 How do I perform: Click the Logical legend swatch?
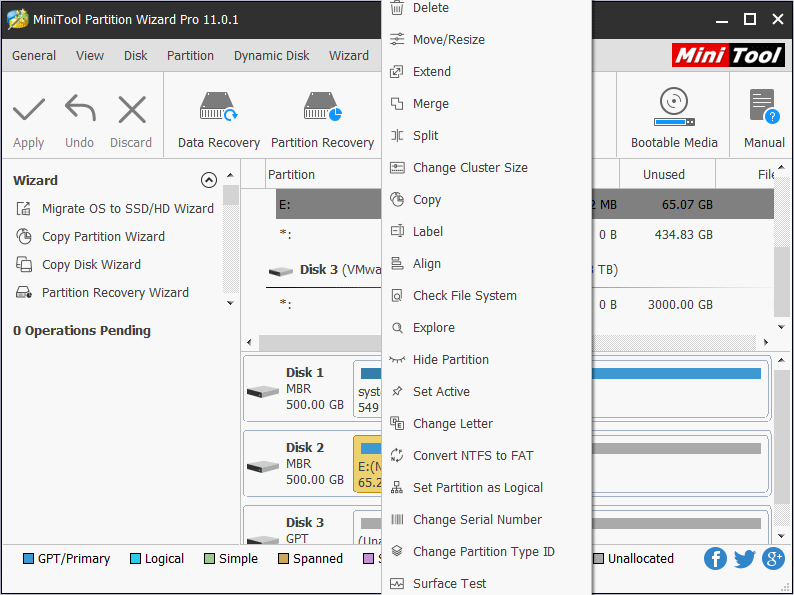[x=135, y=559]
